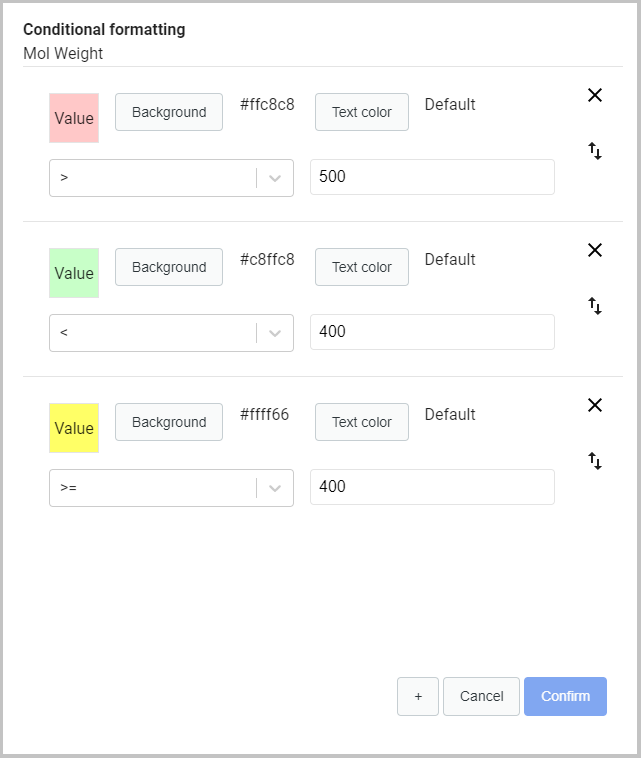Click Background button for green rule
Image resolution: width=641 pixels, height=758 pixels.
point(169,267)
